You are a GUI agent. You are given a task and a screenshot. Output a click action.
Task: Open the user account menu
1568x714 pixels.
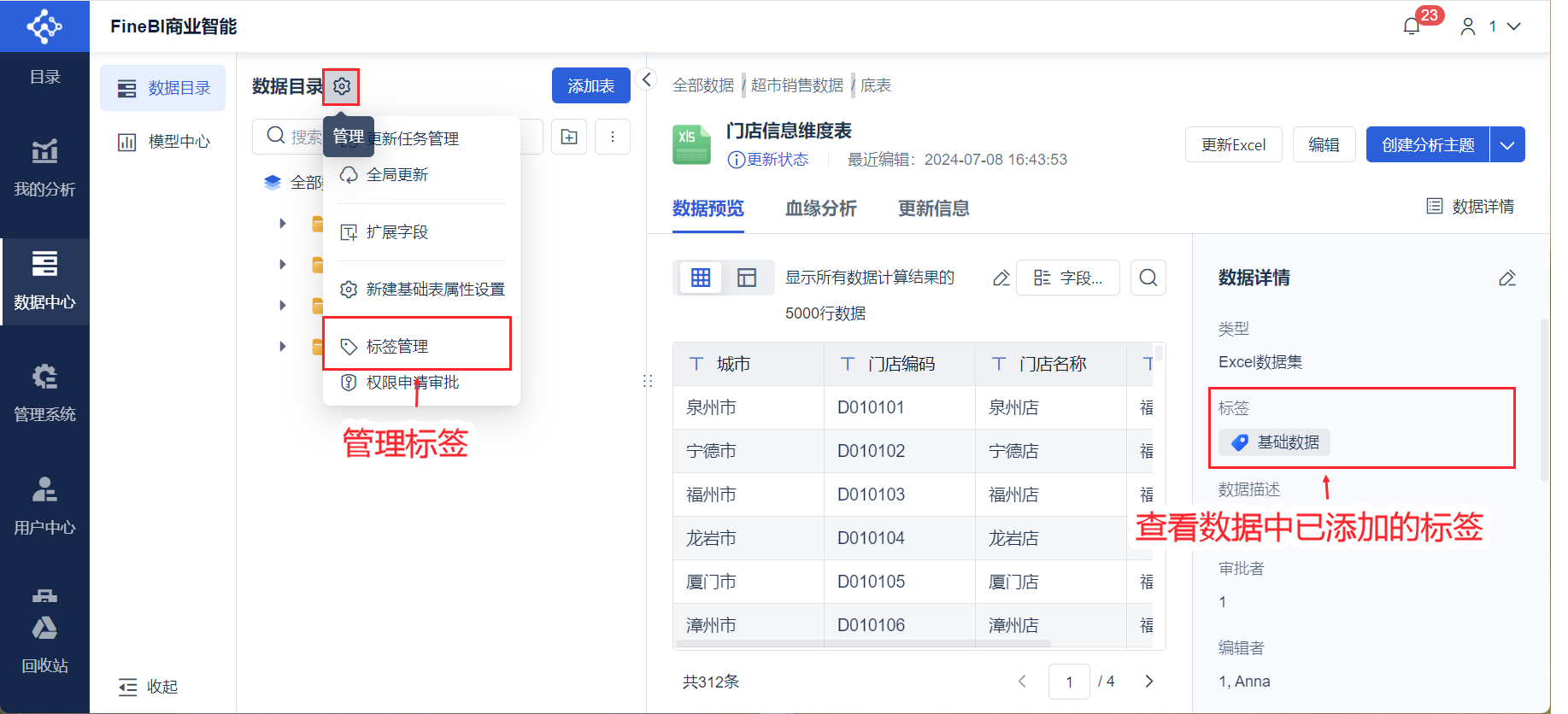(x=1490, y=26)
